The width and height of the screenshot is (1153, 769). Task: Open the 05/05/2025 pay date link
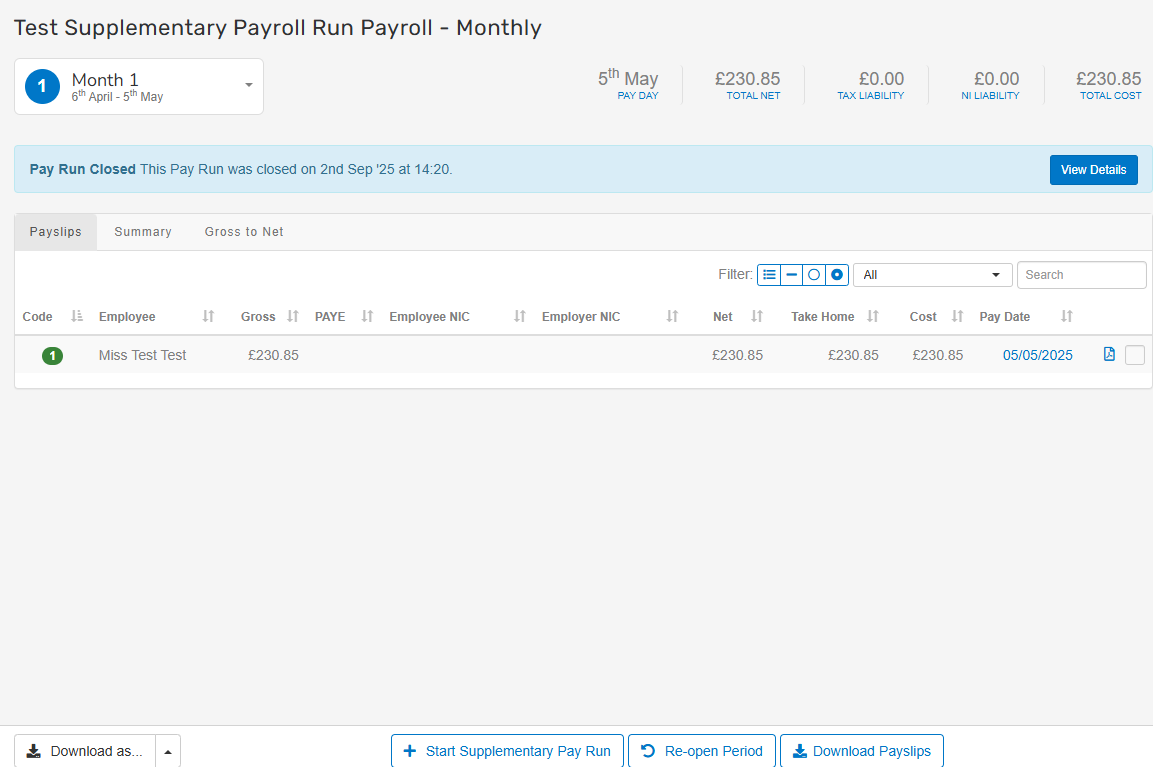pyautogui.click(x=1037, y=355)
